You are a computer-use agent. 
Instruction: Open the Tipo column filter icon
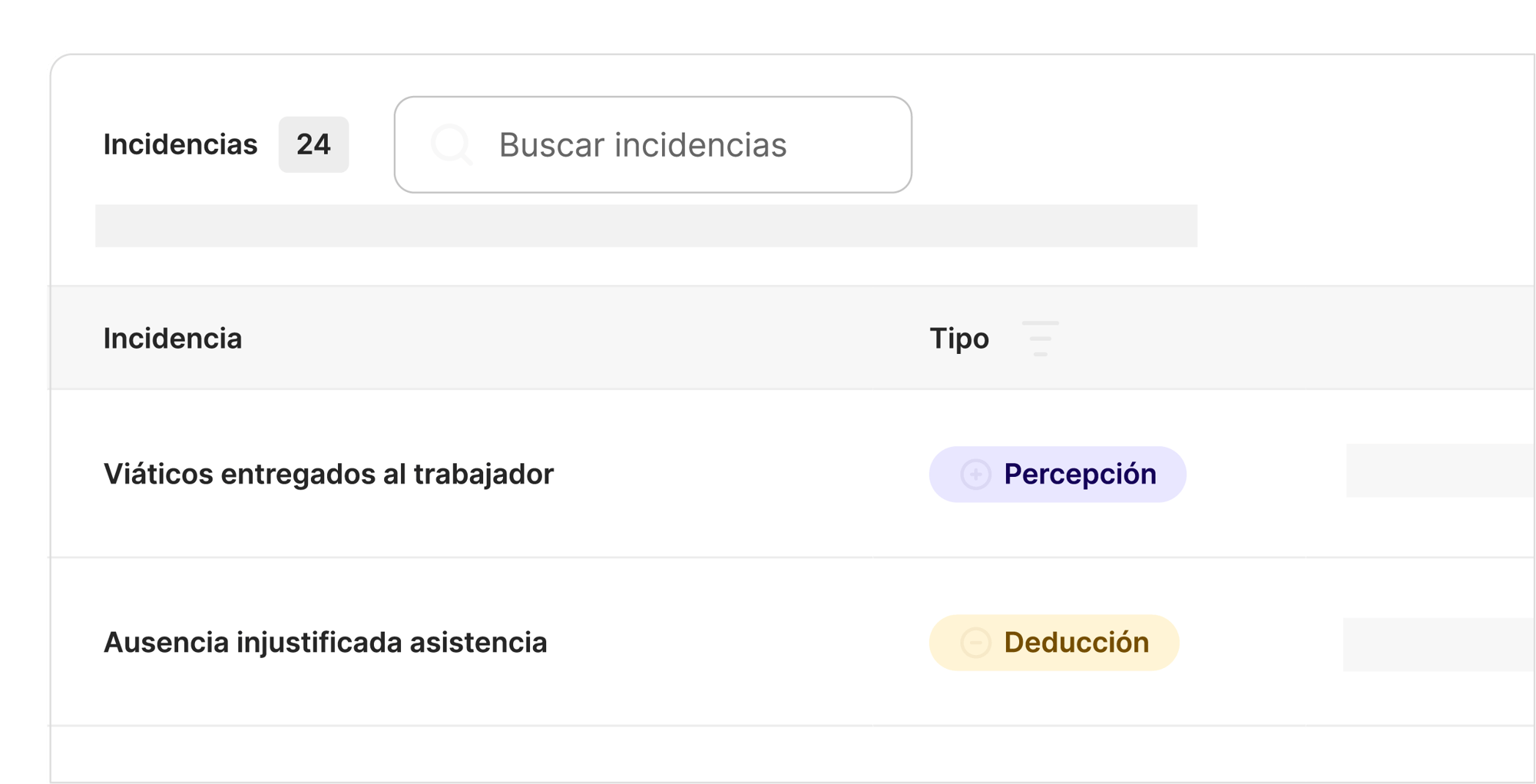tap(1040, 339)
